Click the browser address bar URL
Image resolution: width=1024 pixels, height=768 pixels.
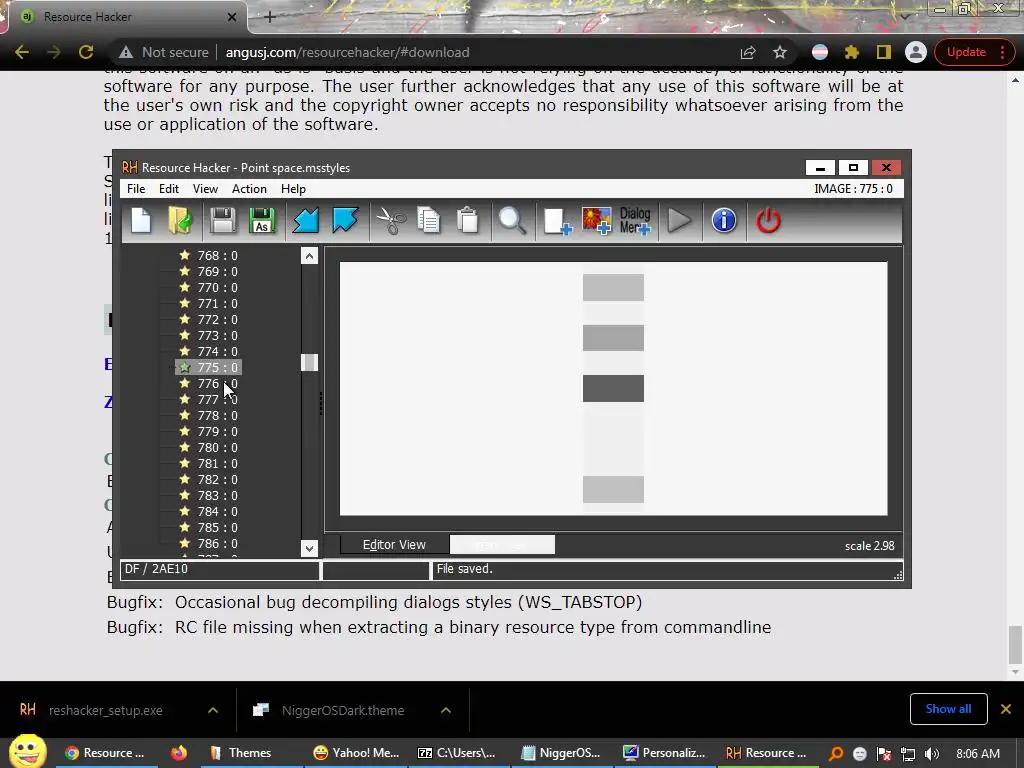pos(347,52)
